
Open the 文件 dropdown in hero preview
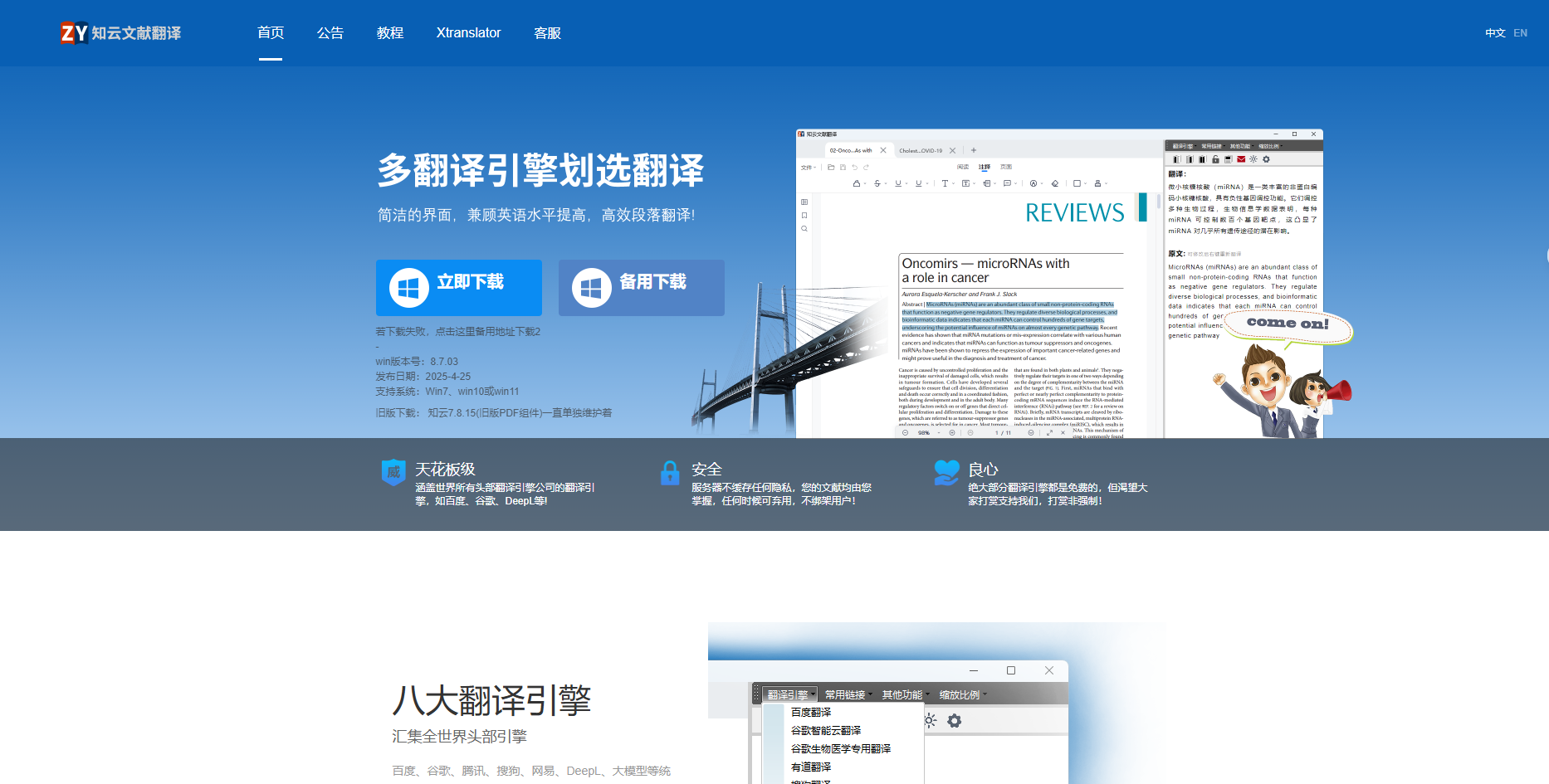click(x=809, y=168)
